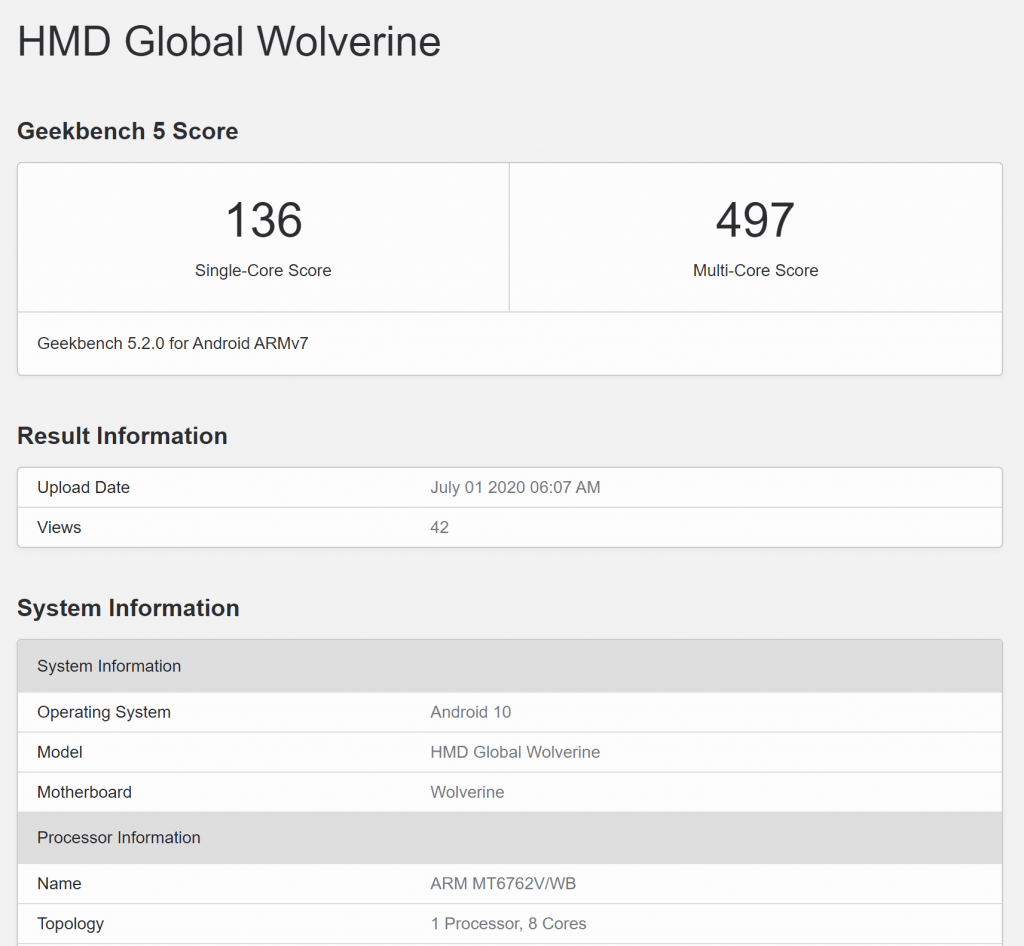Click the Processor Information table header

(509, 838)
